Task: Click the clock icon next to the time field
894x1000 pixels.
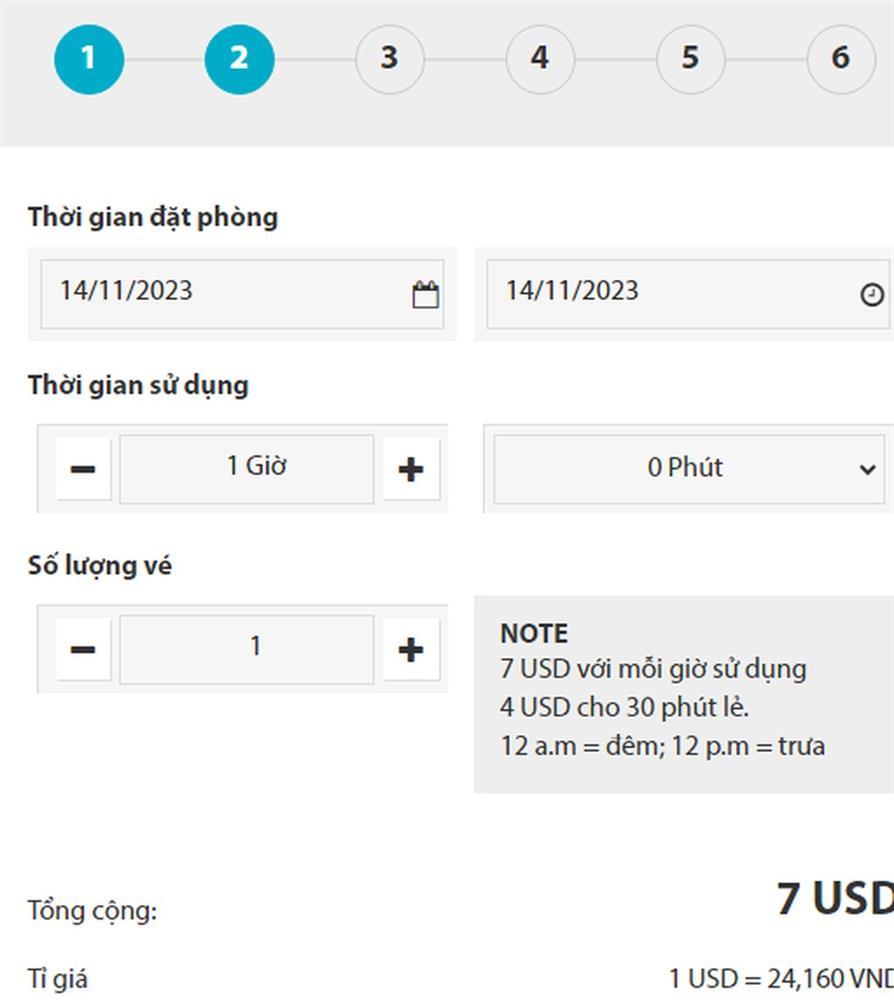Action: pos(871,292)
